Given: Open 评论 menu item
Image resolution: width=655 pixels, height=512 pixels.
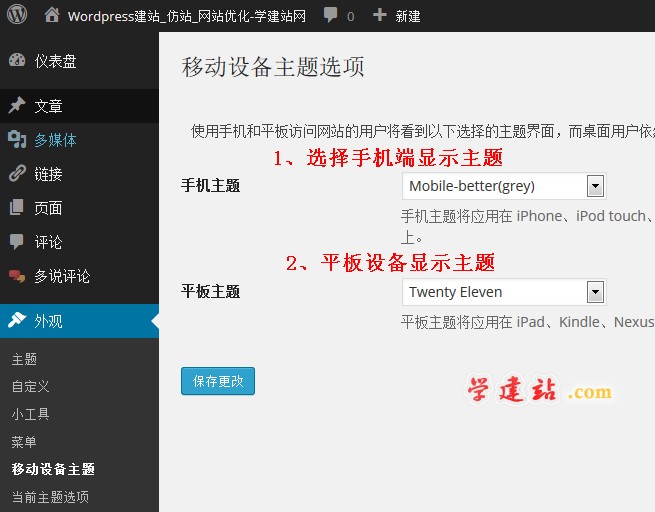Looking at the screenshot, I should [x=79, y=242].
